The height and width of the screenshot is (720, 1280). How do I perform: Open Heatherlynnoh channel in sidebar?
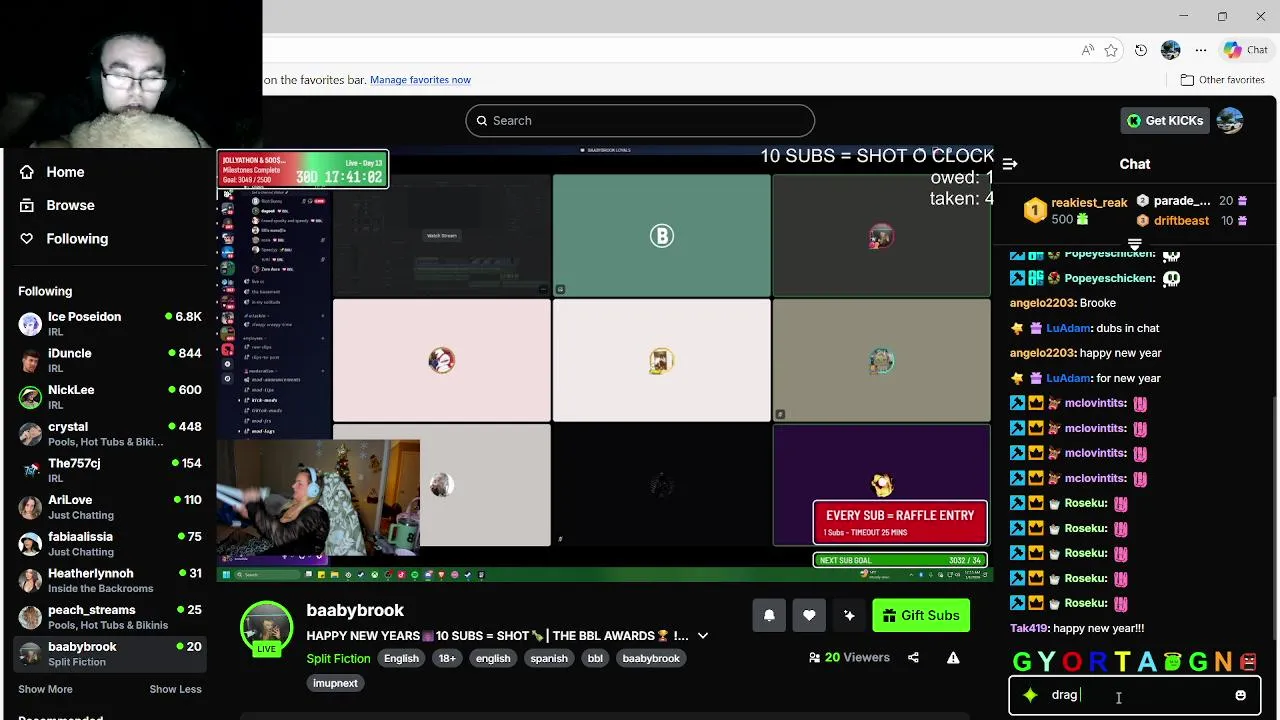click(110, 580)
